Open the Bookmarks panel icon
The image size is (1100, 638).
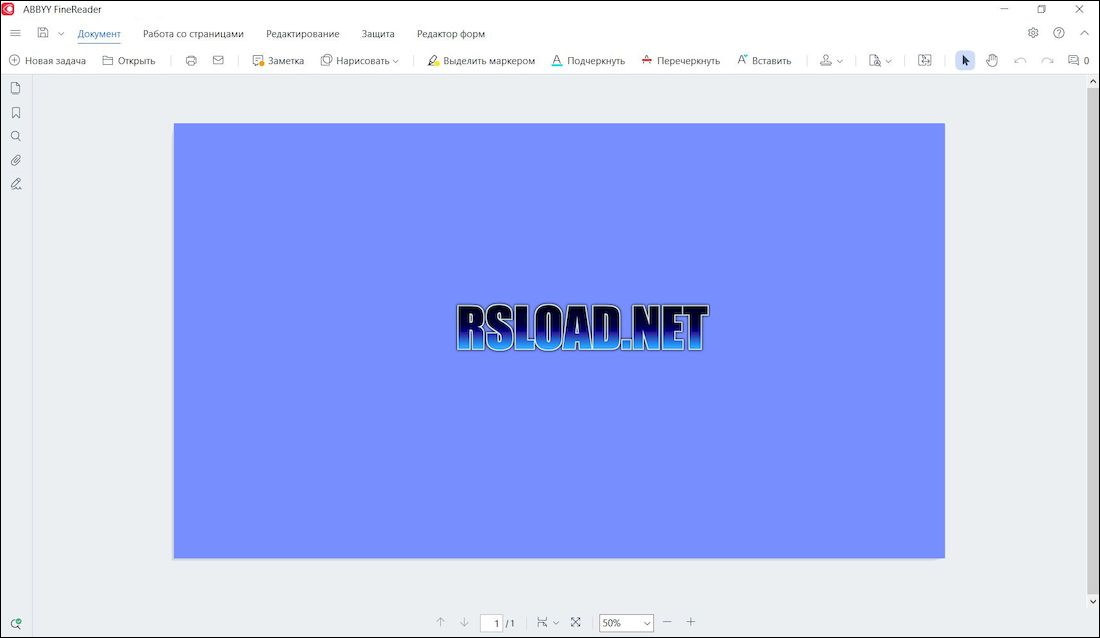coord(15,112)
